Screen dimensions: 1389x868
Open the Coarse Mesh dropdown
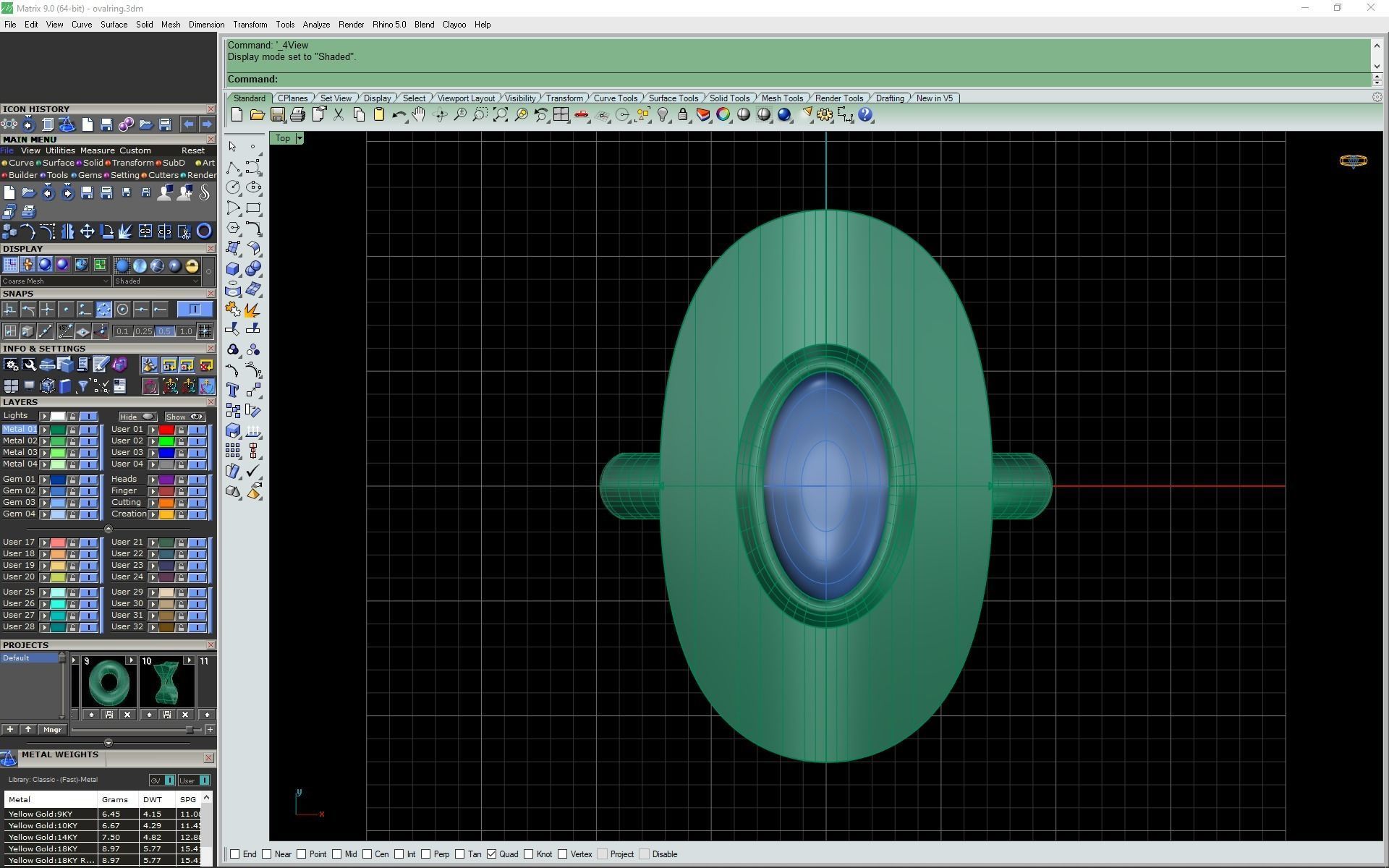56,281
